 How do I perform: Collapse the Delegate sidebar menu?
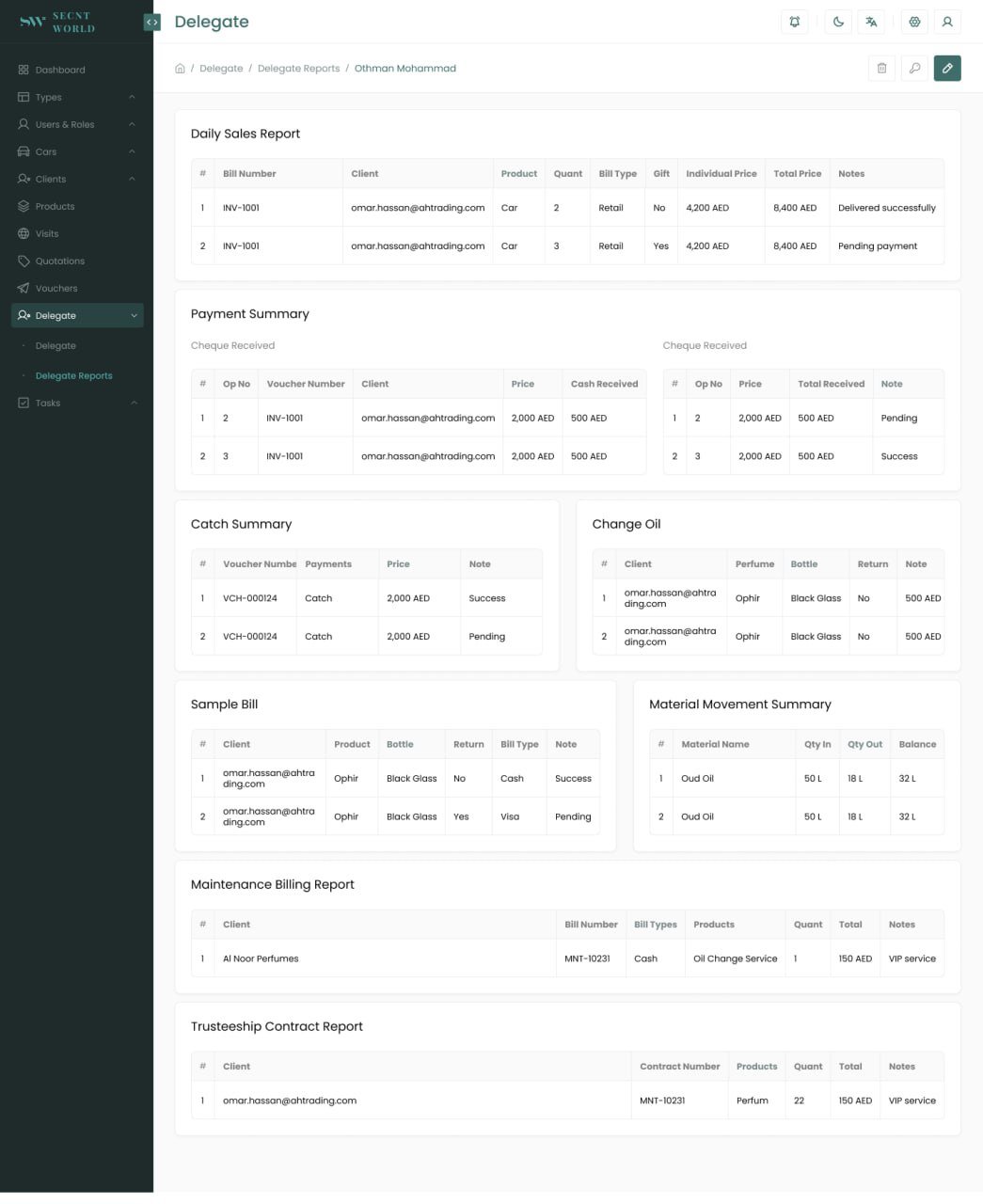pos(77,315)
